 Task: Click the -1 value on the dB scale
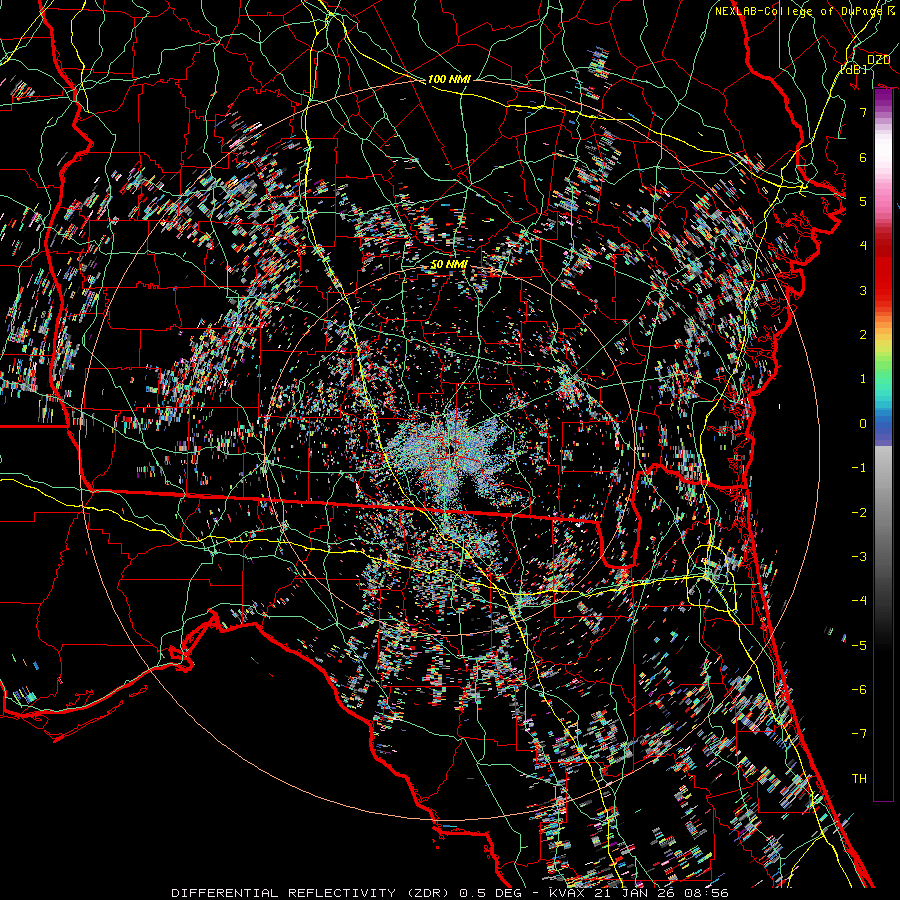(x=859, y=468)
